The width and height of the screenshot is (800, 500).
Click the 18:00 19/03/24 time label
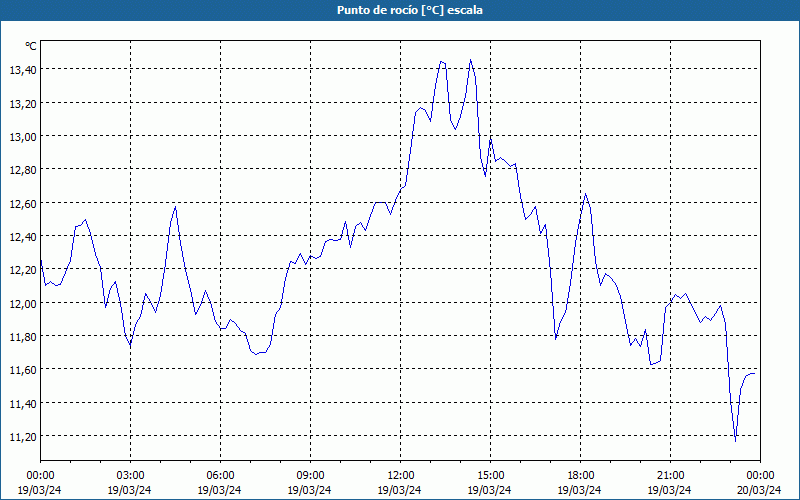580,483
